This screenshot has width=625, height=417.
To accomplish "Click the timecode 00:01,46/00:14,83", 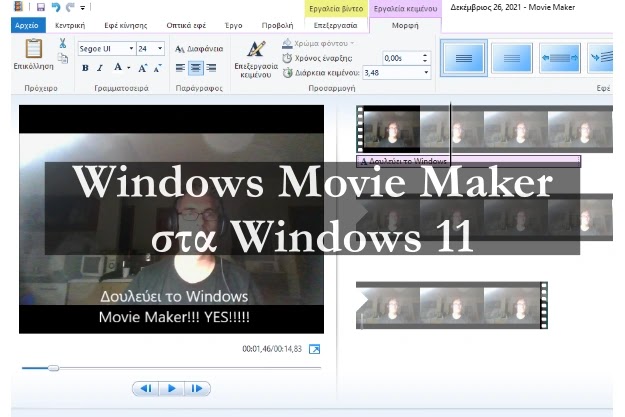I will pyautogui.click(x=272, y=349).
